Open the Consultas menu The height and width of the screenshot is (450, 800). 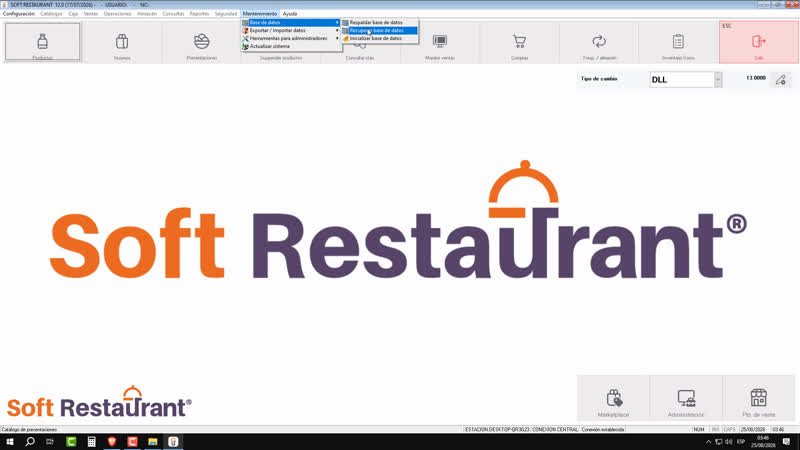(x=173, y=14)
